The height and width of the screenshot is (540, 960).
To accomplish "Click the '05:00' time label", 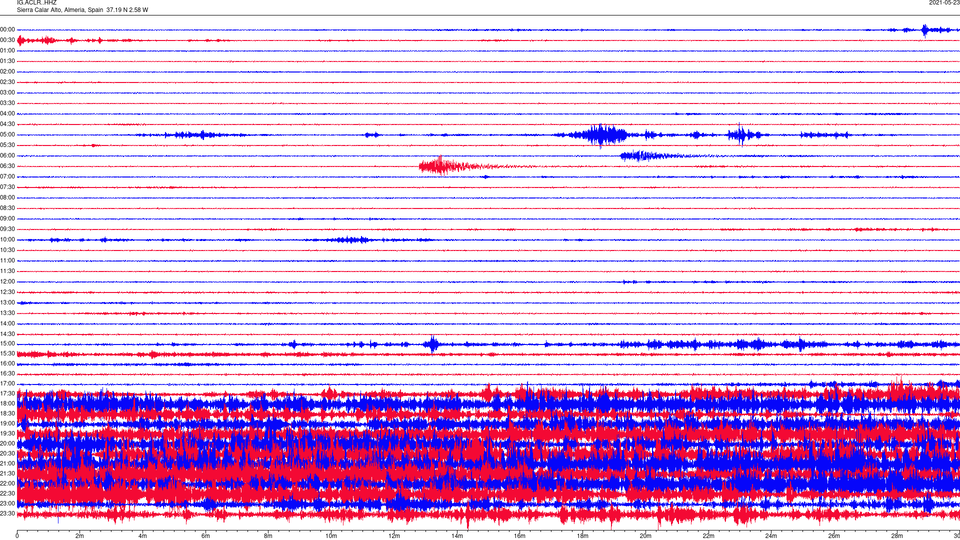I will (7, 135).
